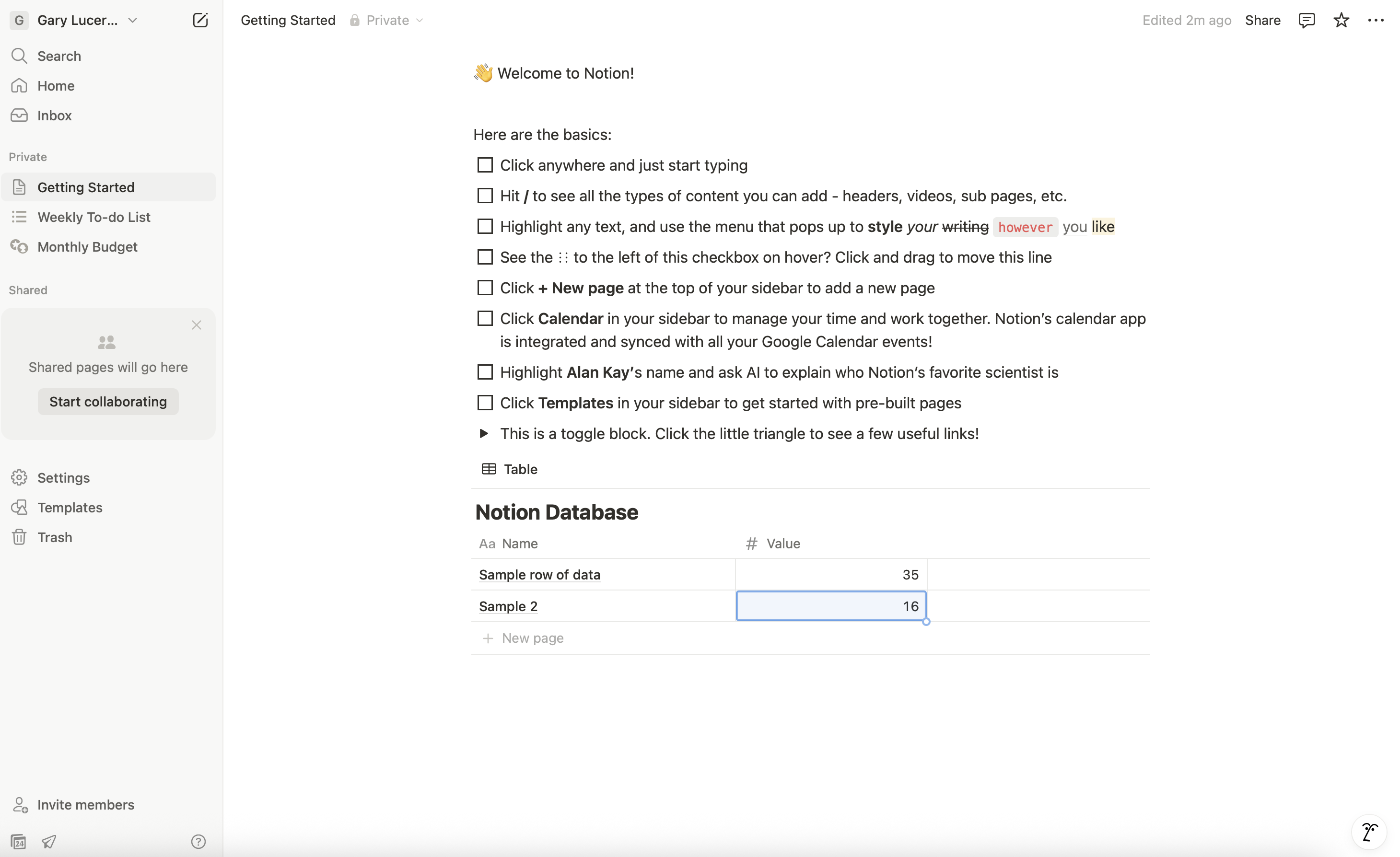Check the 'Click Templates in your sidebar' checkbox
Viewport: 1400px width, 857px height.
(485, 403)
